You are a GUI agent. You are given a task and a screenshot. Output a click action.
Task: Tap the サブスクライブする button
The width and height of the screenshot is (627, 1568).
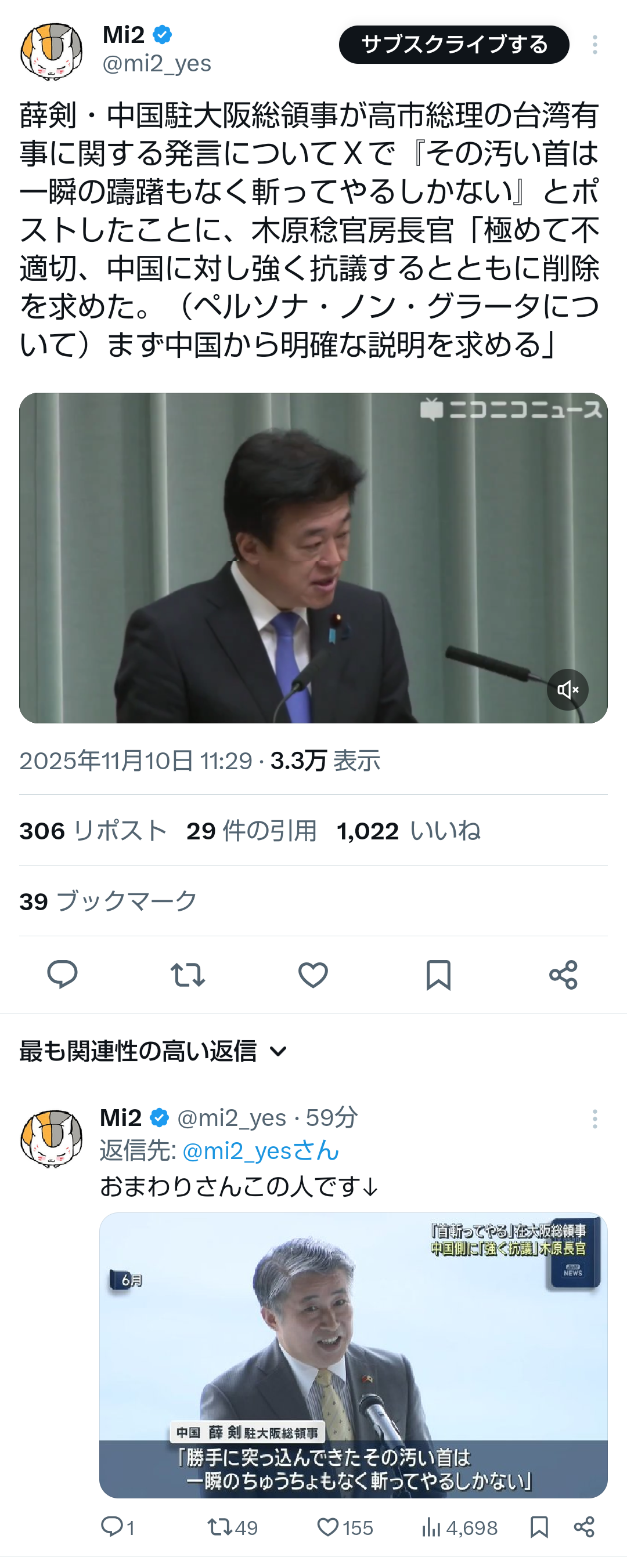coord(454,45)
